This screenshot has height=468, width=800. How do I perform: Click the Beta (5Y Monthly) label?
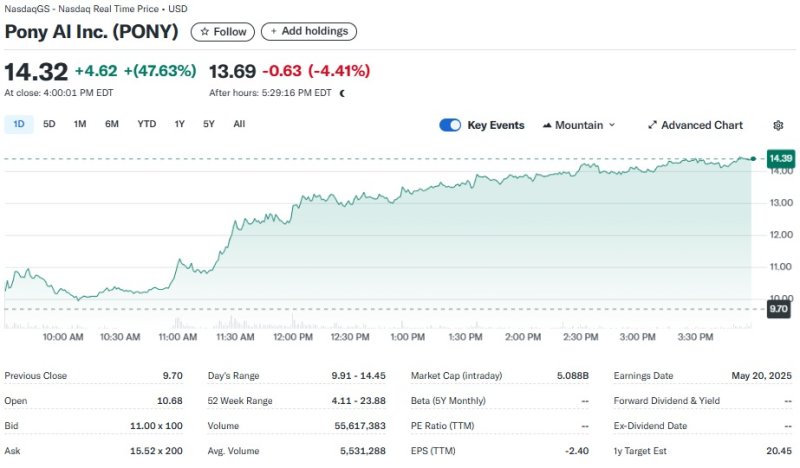click(x=448, y=401)
